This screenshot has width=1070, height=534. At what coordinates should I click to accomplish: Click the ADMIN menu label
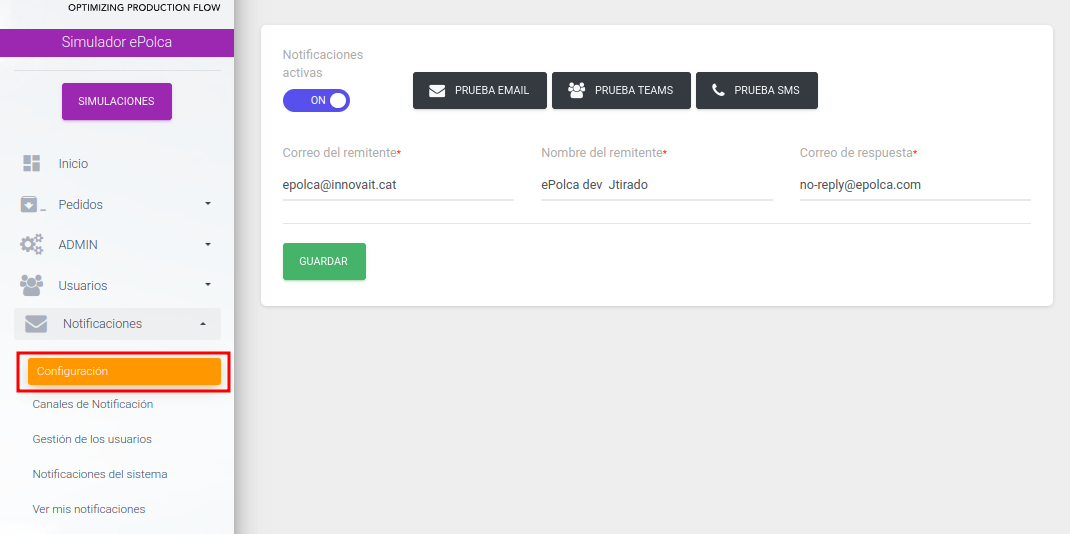(x=78, y=245)
